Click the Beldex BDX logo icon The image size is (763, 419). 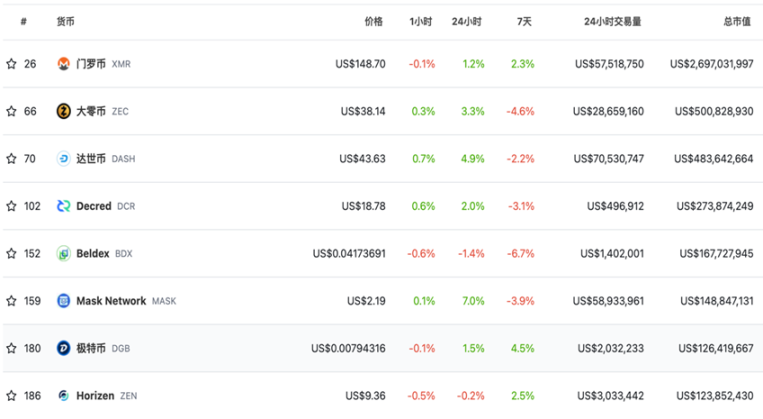click(63, 254)
